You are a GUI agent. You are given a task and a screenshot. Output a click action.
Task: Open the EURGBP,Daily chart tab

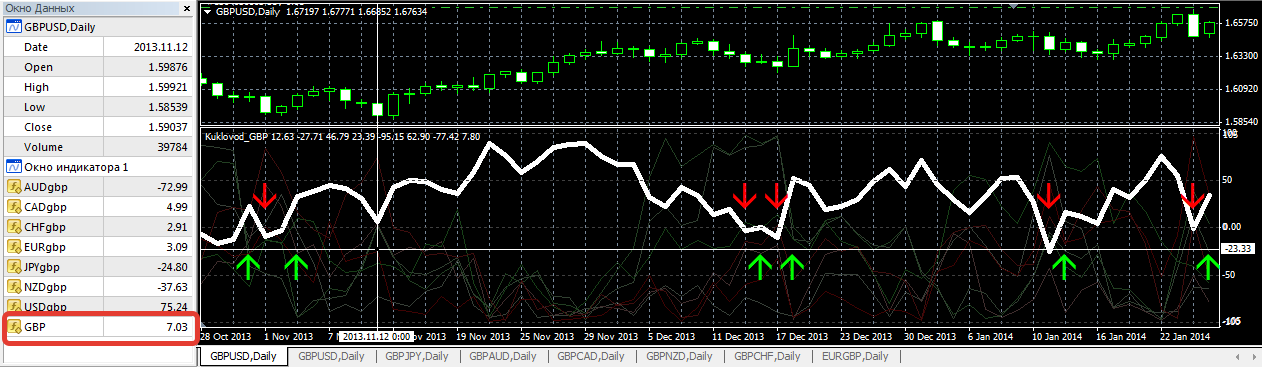point(856,356)
